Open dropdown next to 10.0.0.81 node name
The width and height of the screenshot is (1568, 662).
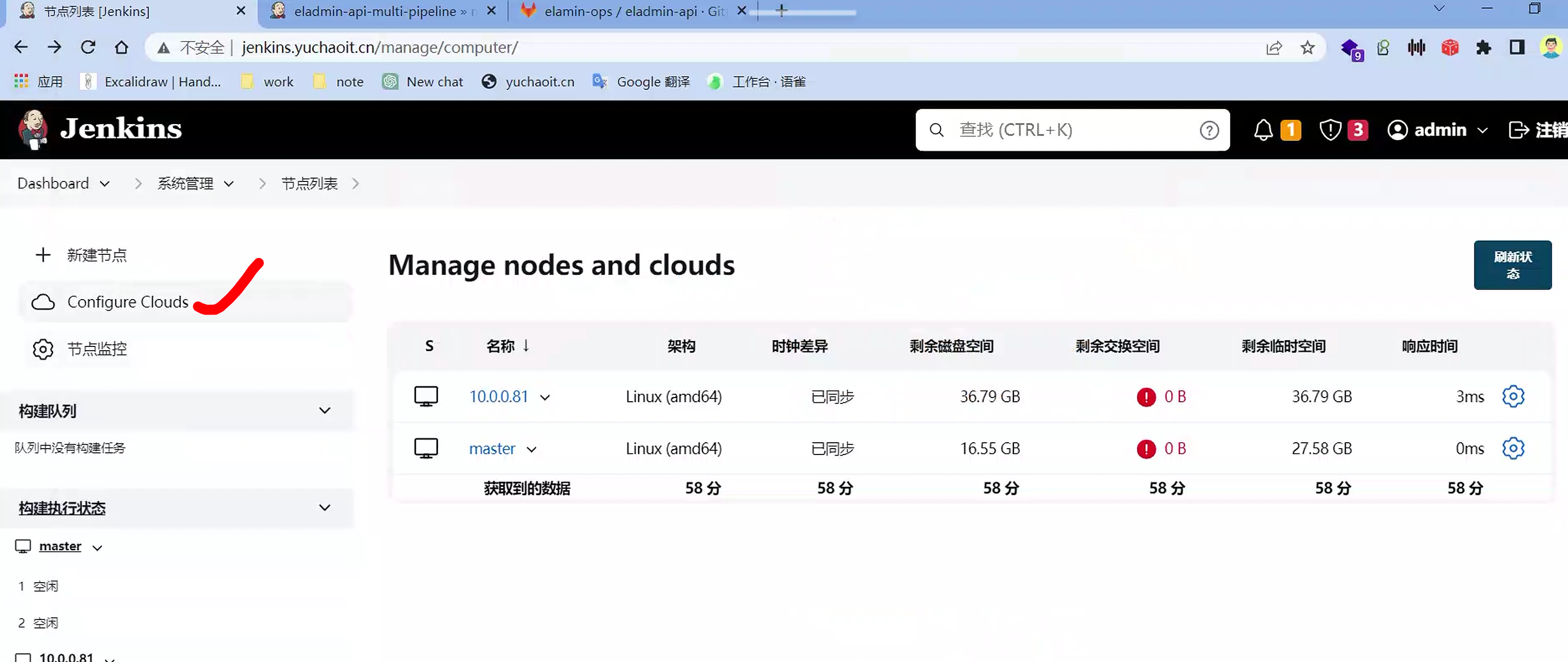coord(546,398)
